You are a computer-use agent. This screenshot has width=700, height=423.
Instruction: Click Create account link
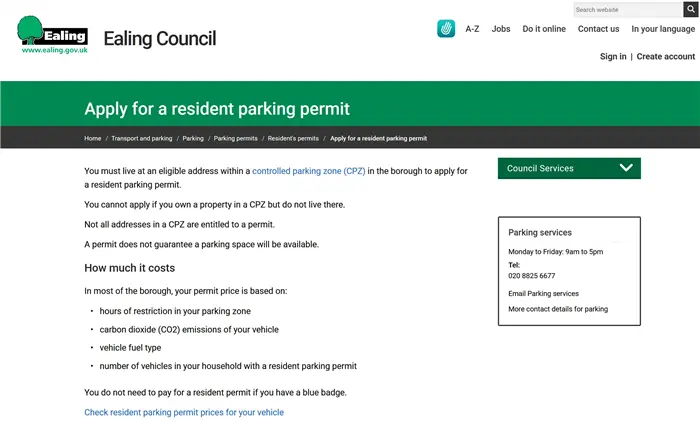[x=666, y=57]
